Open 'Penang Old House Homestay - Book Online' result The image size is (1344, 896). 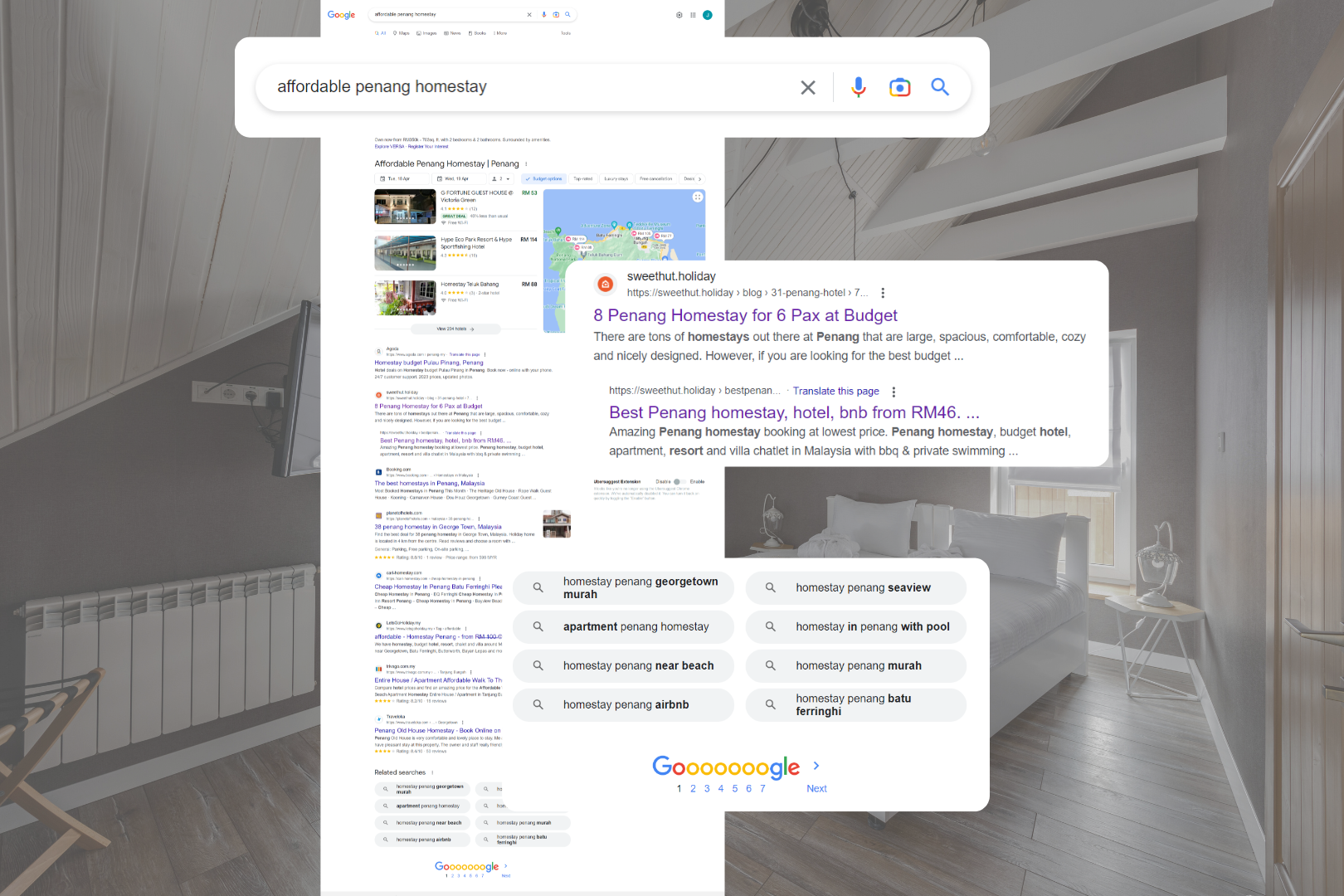click(437, 731)
